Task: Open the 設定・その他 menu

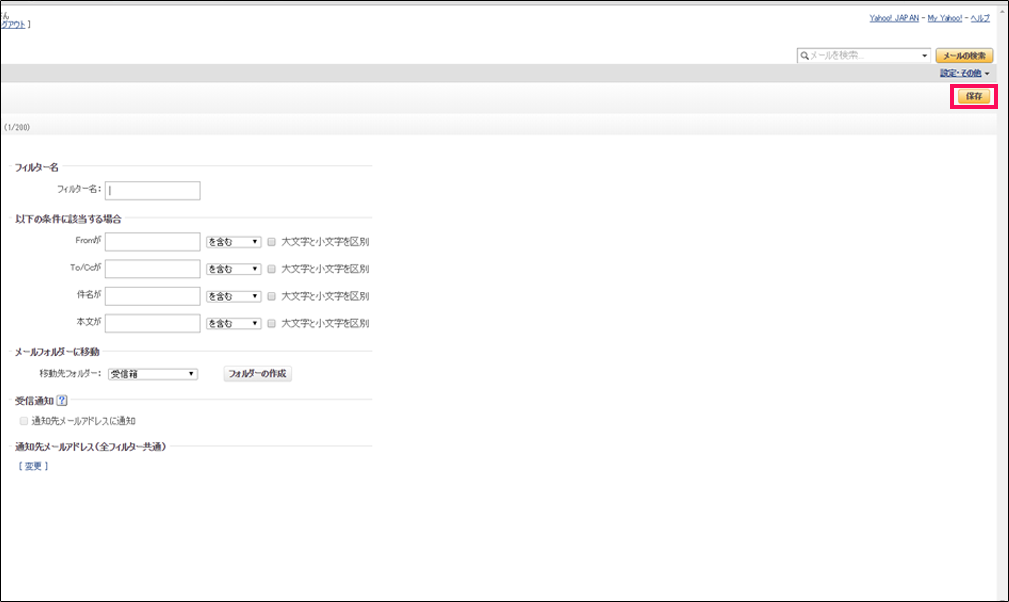Action: point(964,74)
